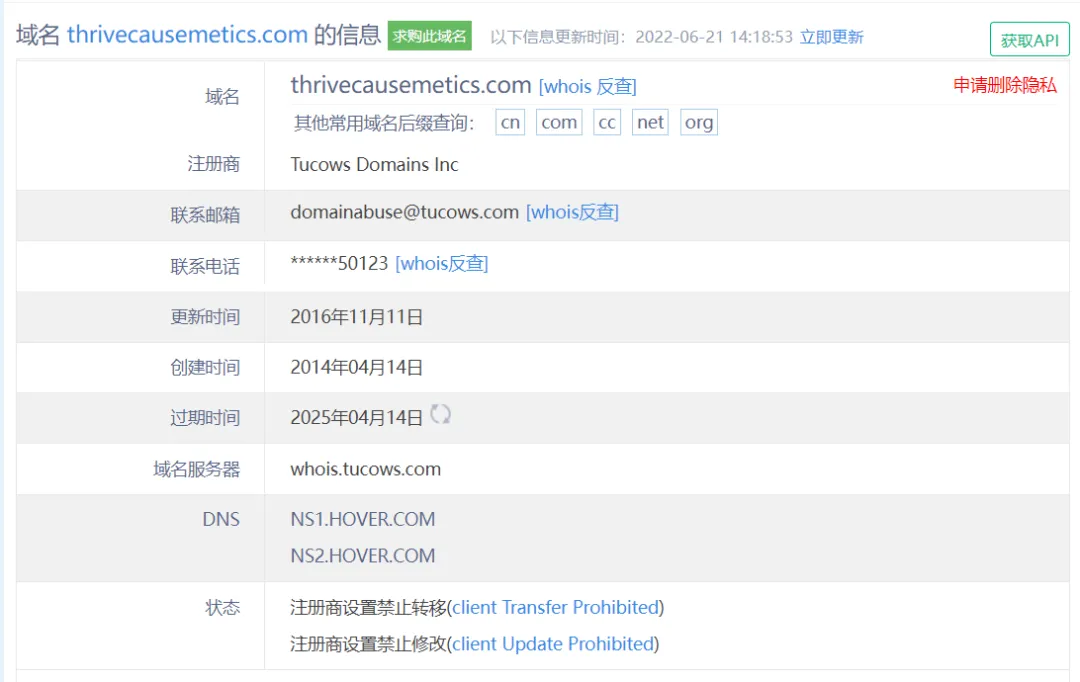Click NS1.HOVER.COM DNS entry
Viewport: 1080px width, 682px height.
coord(362,519)
